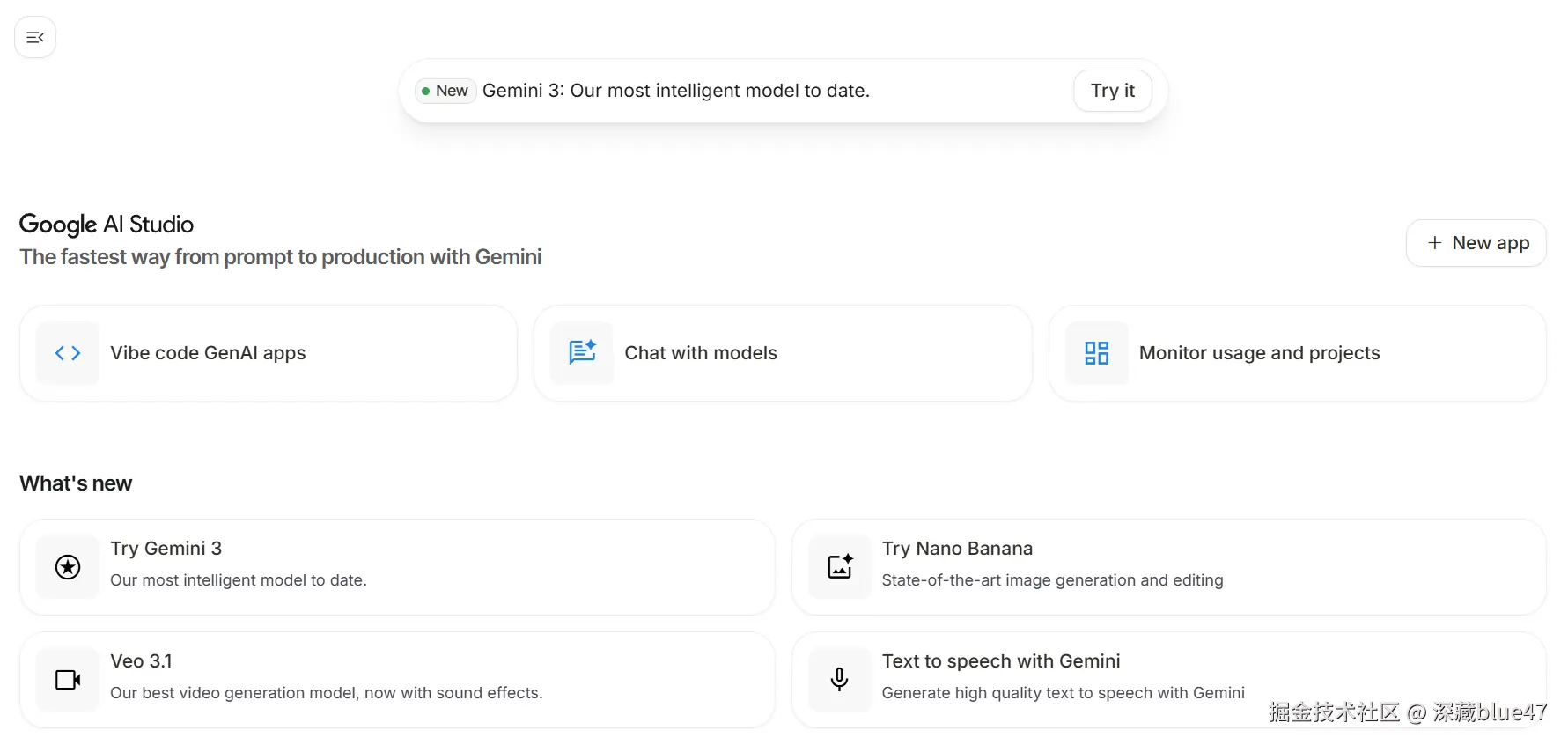The height and width of the screenshot is (745, 1568).
Task: Click the Google AI Studio logo heading
Action: point(107,225)
